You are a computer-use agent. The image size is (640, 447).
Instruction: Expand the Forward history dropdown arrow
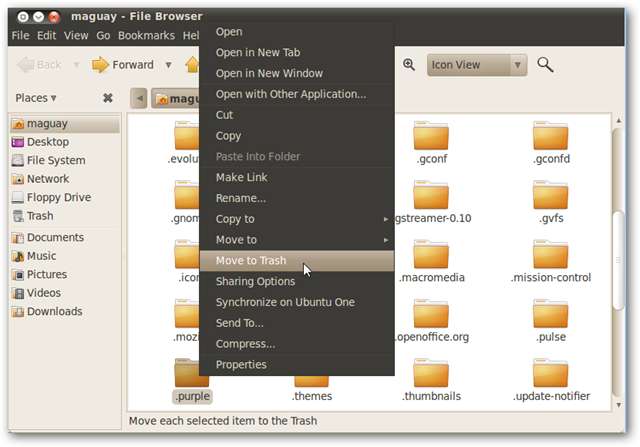[168, 64]
